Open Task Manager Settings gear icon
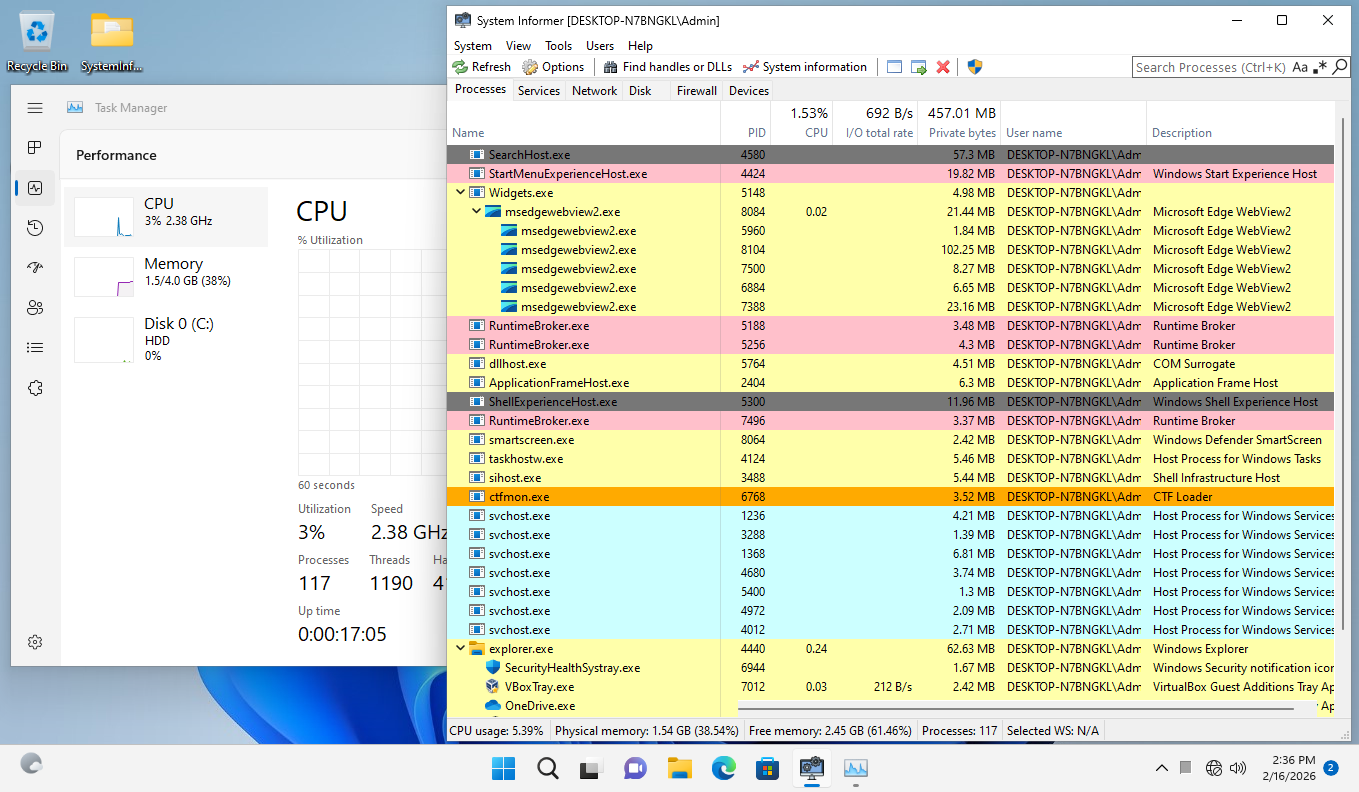 [x=35, y=642]
